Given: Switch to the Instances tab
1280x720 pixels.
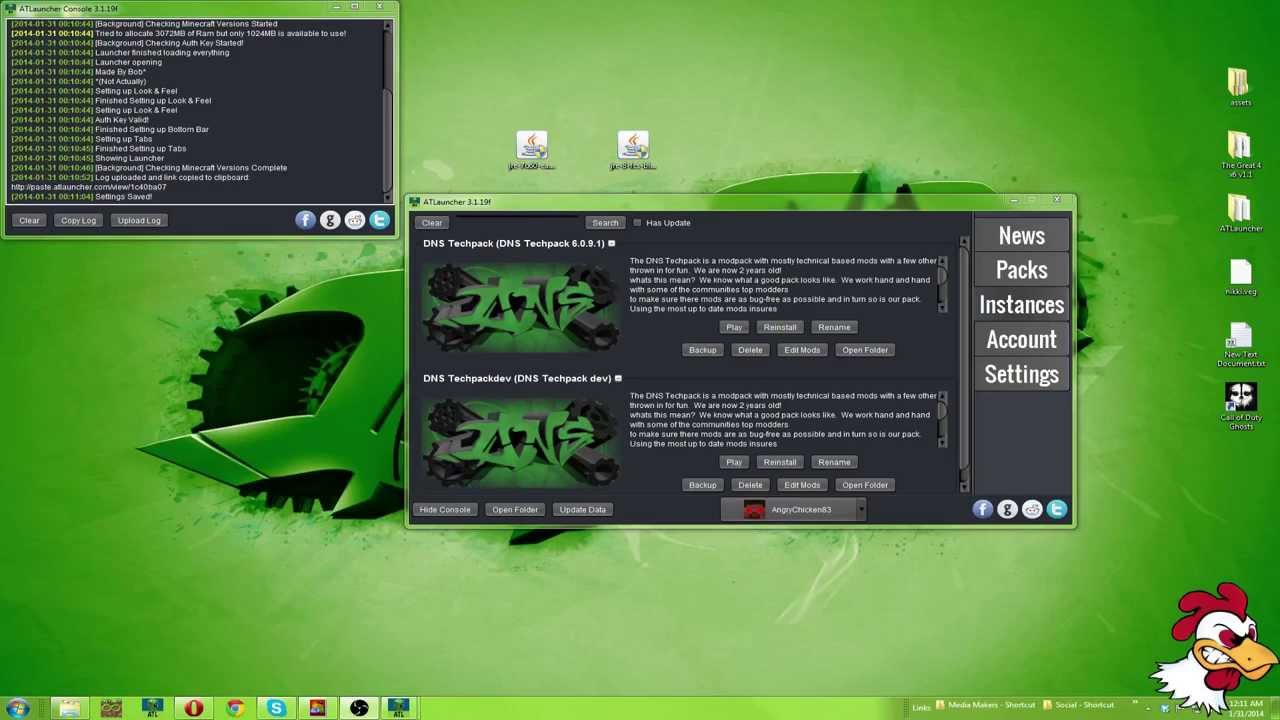Looking at the screenshot, I should [x=1021, y=305].
